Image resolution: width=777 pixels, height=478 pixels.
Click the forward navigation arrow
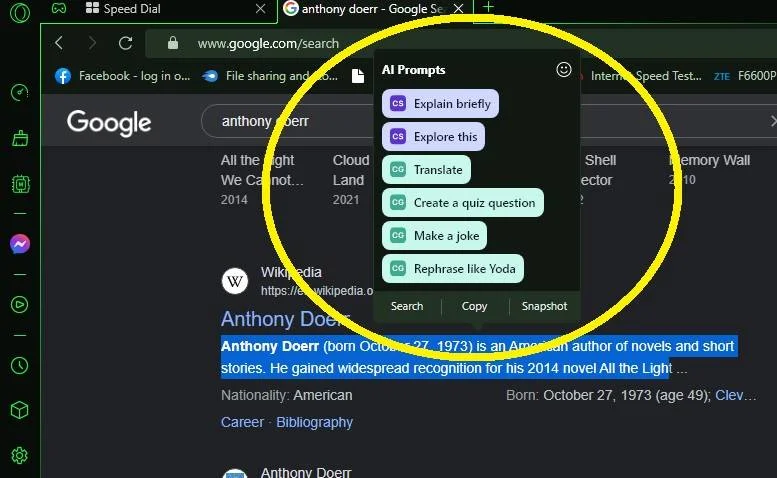point(92,43)
